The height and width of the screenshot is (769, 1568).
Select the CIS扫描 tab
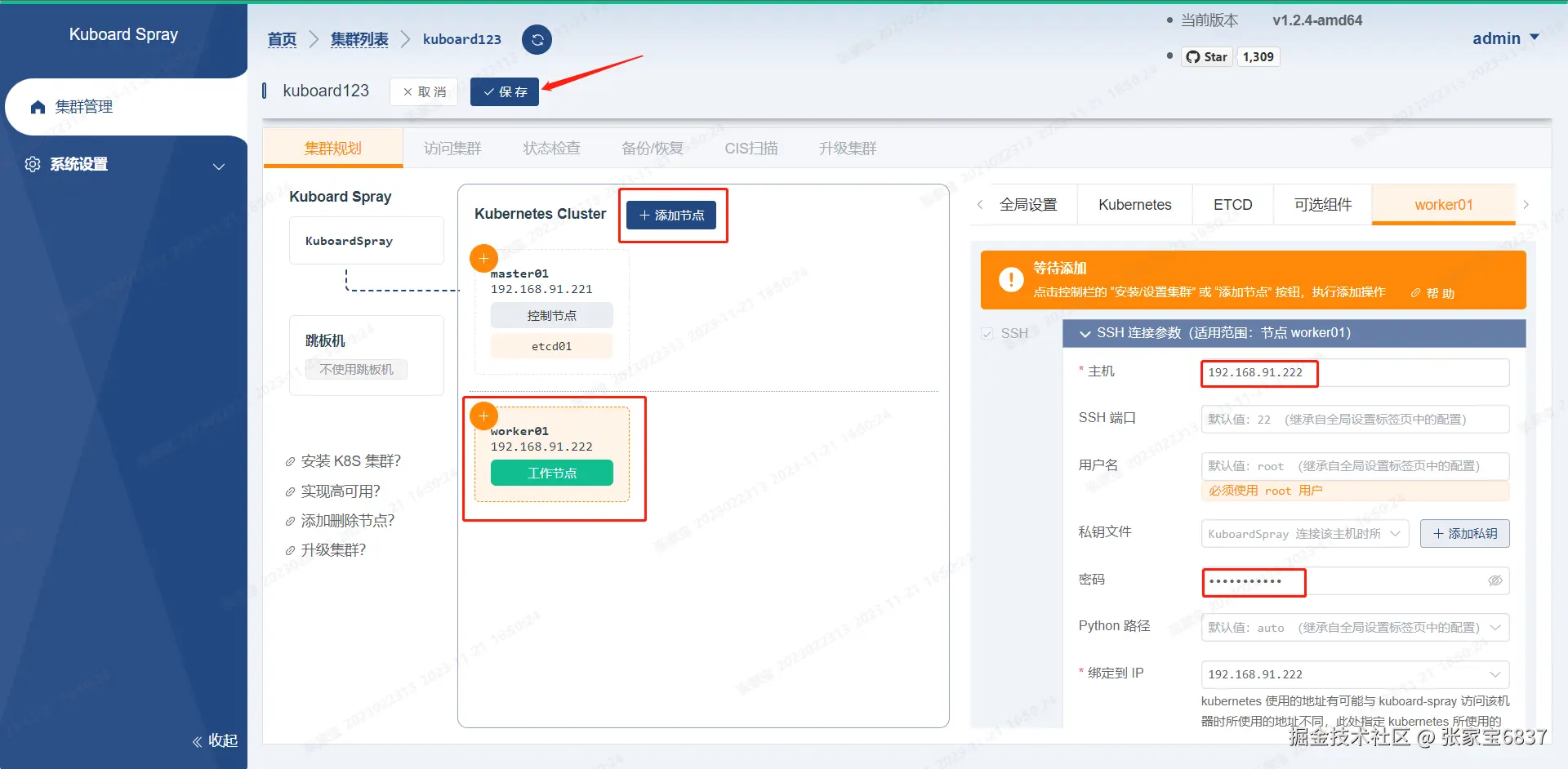pyautogui.click(x=751, y=148)
